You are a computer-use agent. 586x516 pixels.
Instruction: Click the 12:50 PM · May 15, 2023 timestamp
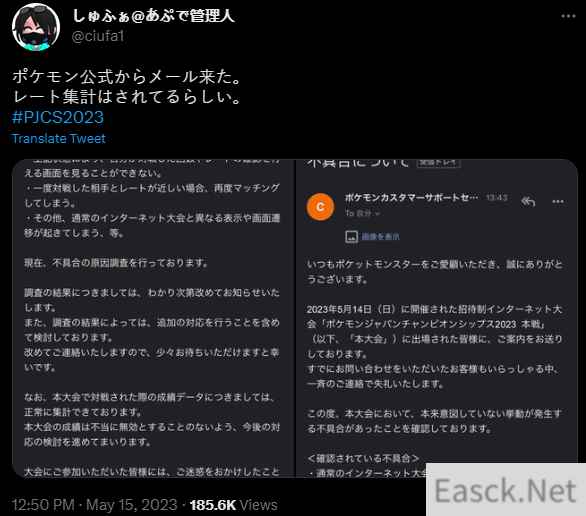[x=95, y=505]
